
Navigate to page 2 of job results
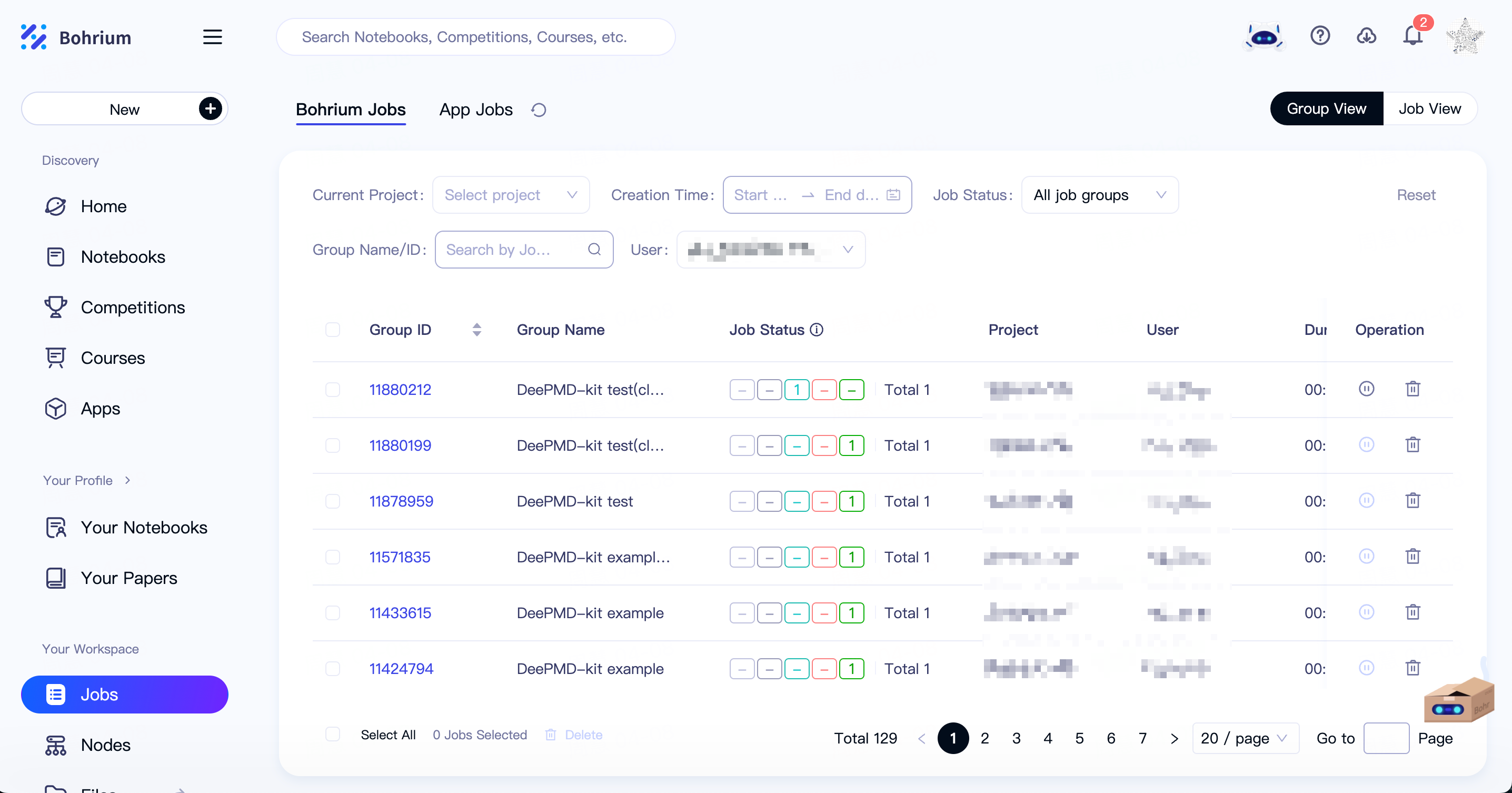(x=985, y=738)
